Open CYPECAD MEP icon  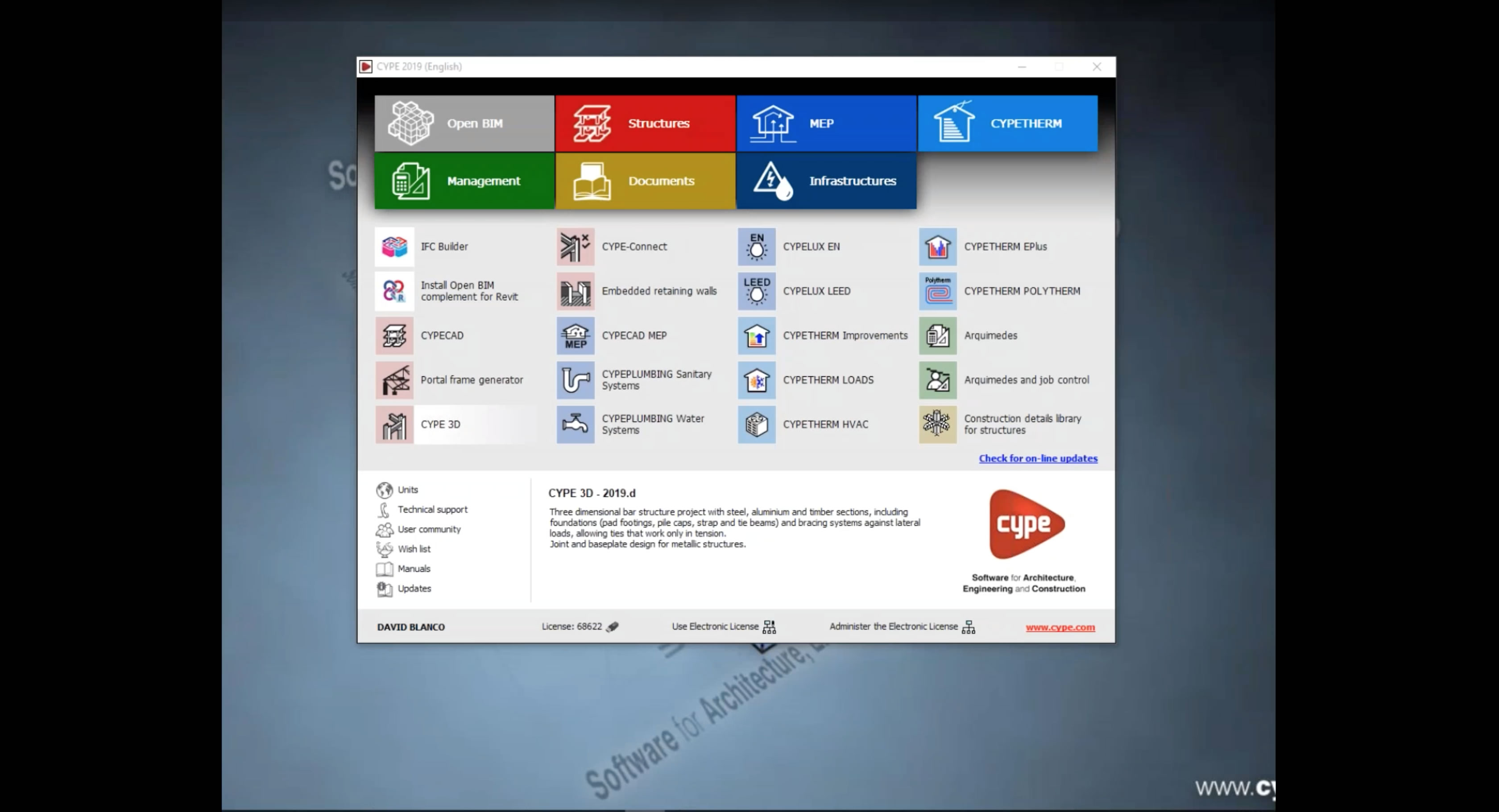coord(576,336)
